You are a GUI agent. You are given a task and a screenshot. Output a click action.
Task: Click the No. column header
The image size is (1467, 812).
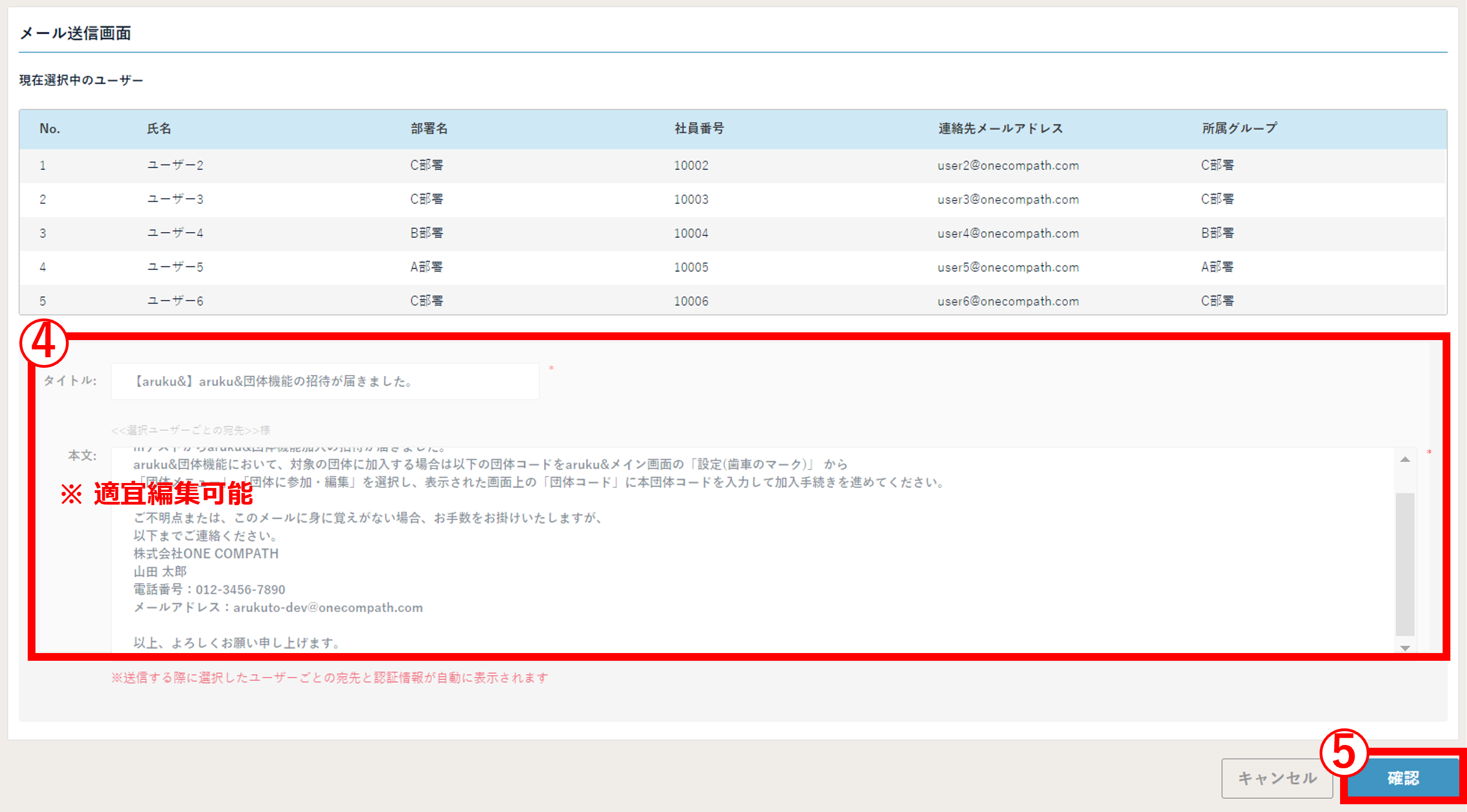[x=49, y=129]
